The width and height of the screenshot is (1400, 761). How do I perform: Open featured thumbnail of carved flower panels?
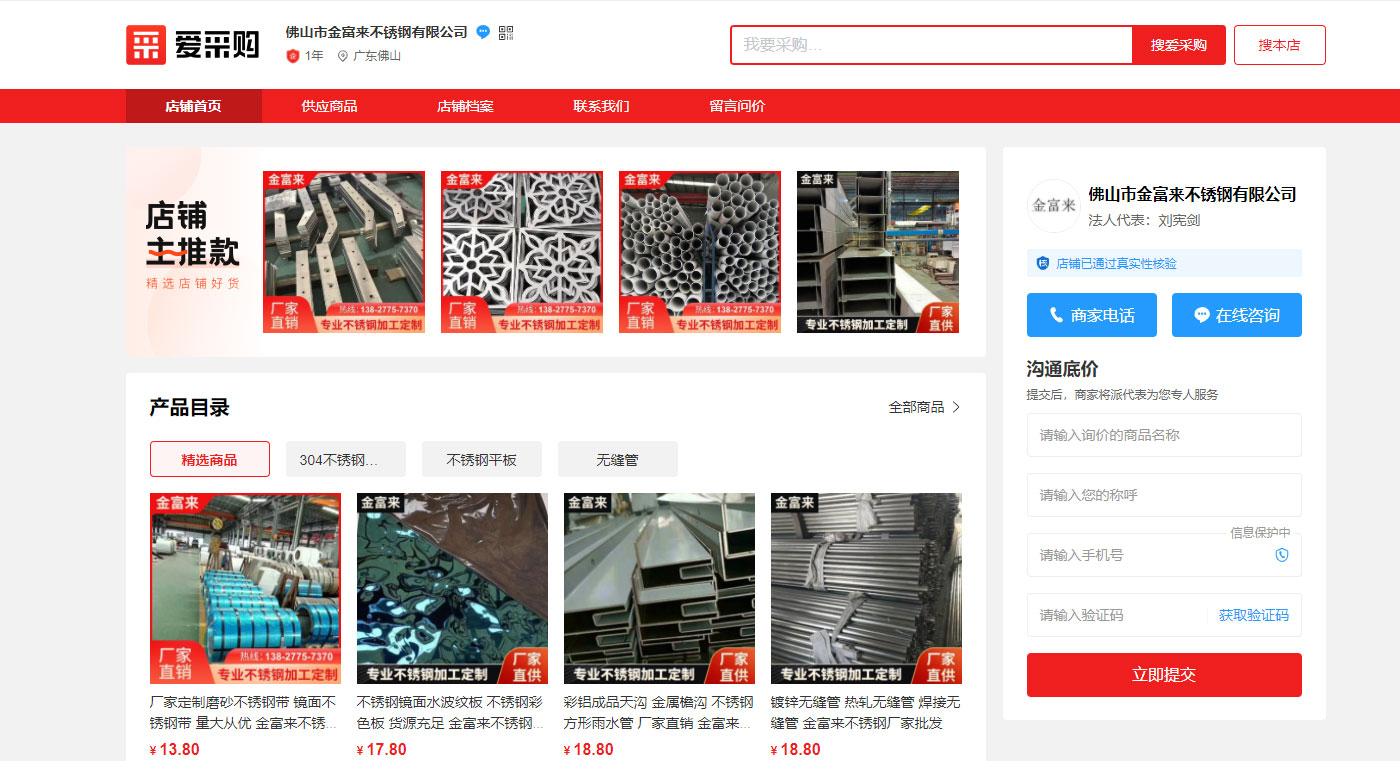[522, 252]
